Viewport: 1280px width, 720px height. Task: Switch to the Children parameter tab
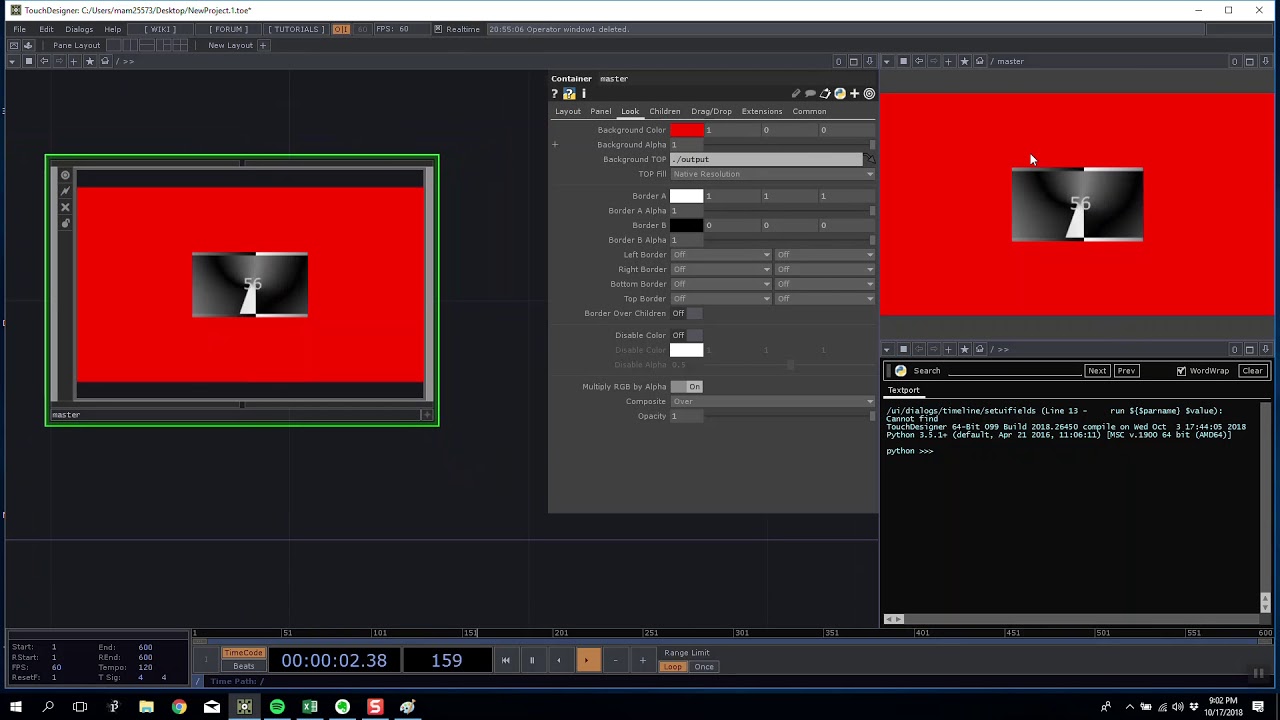coord(664,111)
